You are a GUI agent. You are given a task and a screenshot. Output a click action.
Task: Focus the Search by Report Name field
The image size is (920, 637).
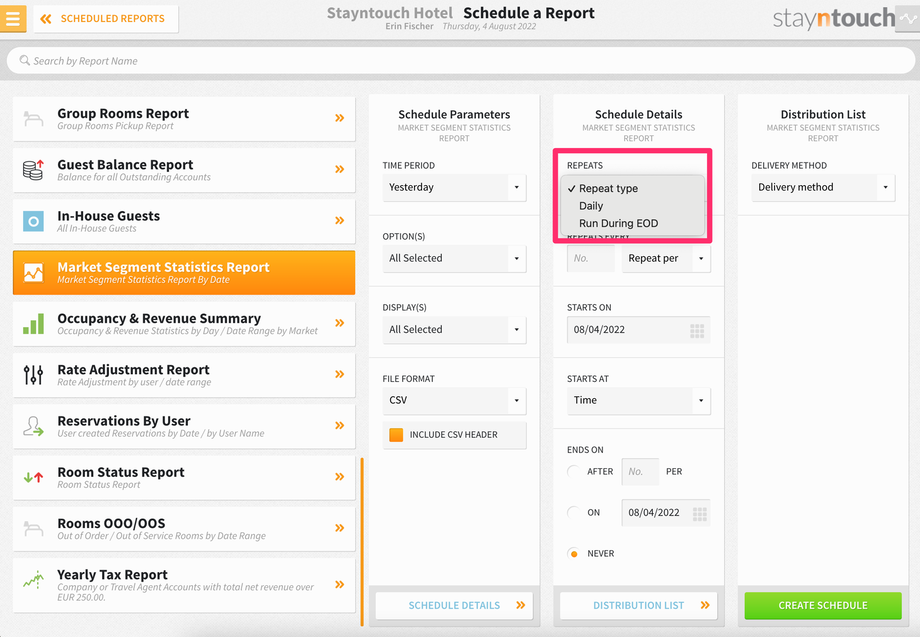tap(461, 60)
